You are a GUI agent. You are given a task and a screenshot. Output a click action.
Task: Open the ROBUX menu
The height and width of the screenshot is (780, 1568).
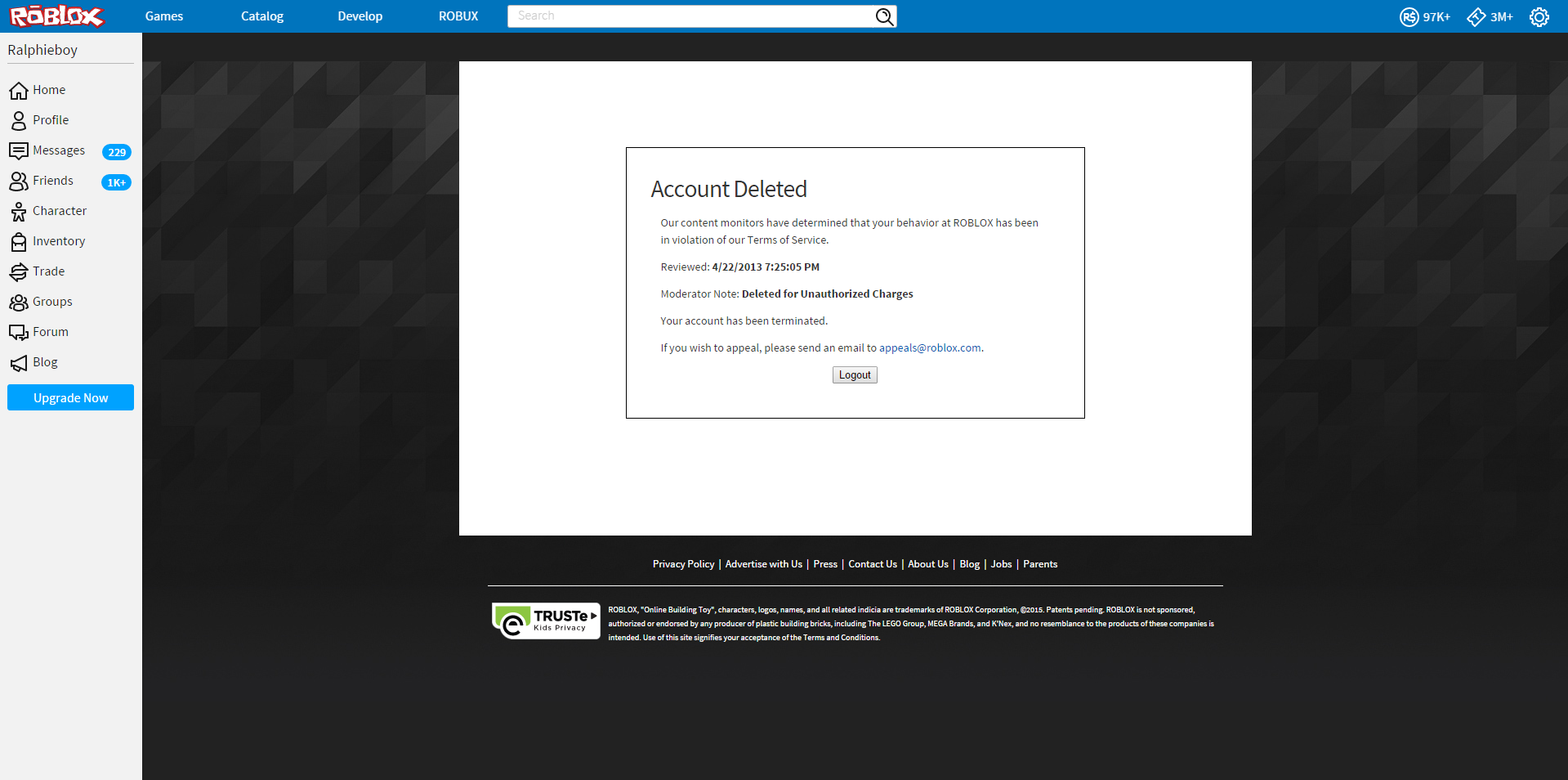[x=458, y=16]
